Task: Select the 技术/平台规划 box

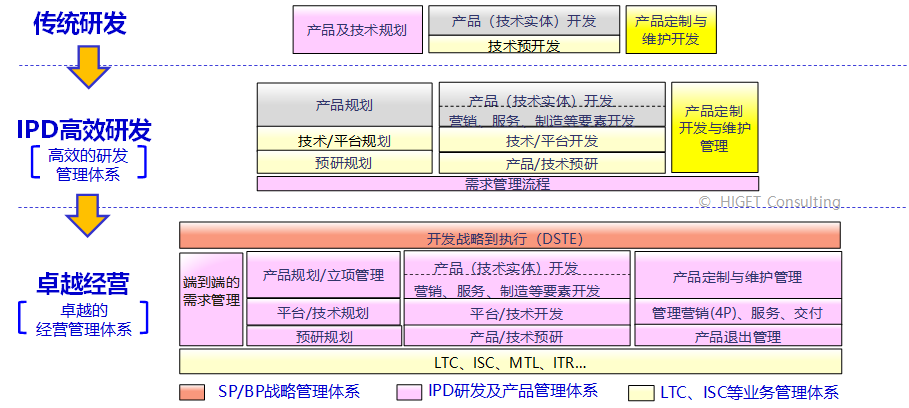Action: (x=344, y=139)
